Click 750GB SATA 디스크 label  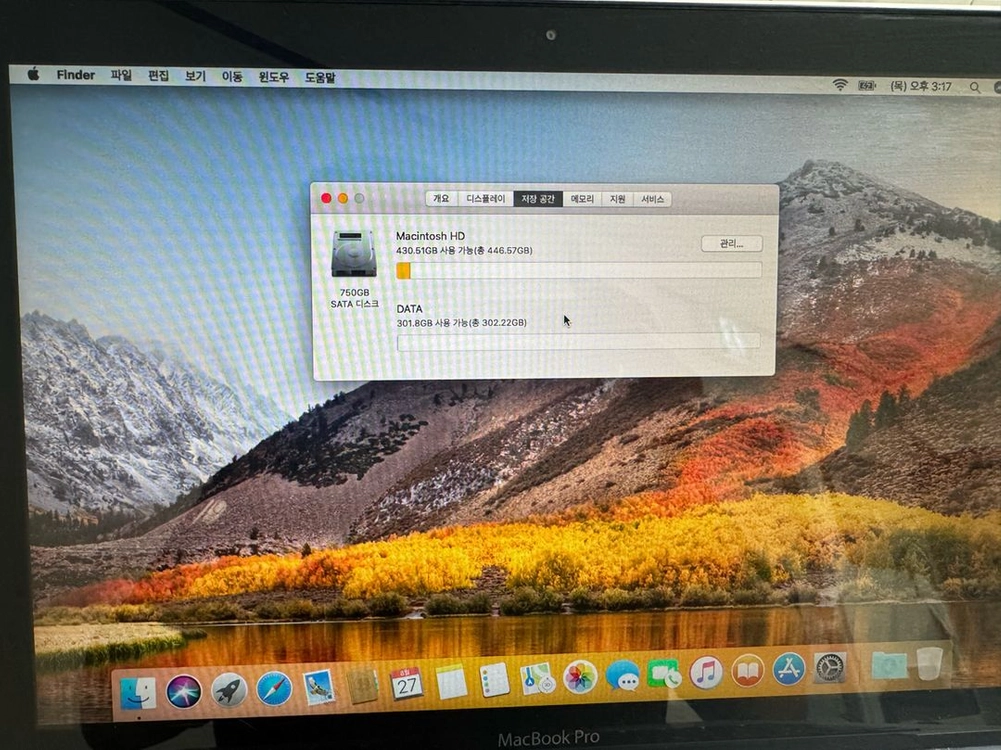pyautogui.click(x=354, y=298)
